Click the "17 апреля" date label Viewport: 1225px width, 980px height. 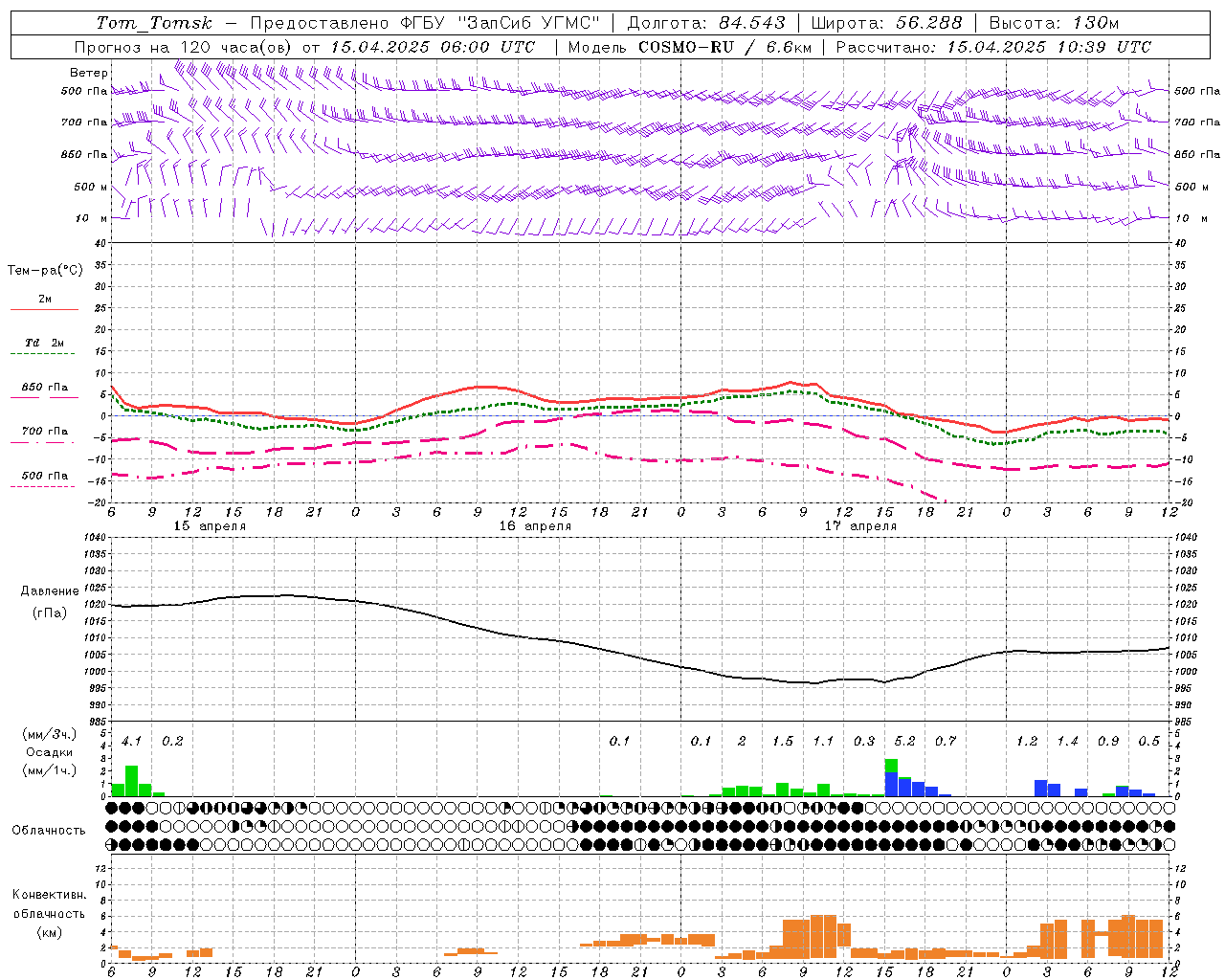click(860, 526)
